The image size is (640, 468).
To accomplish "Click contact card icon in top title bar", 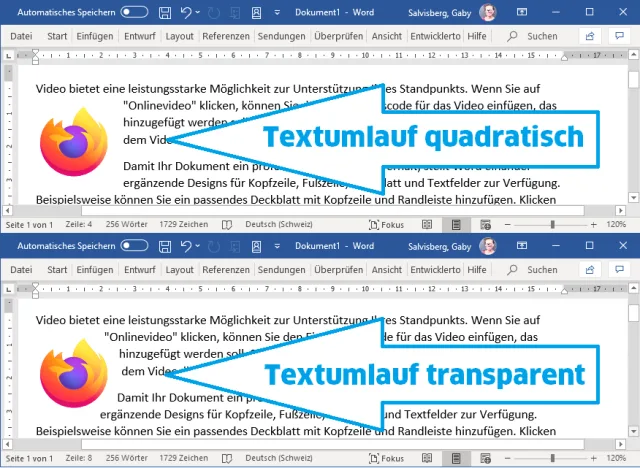I will (x=256, y=13).
